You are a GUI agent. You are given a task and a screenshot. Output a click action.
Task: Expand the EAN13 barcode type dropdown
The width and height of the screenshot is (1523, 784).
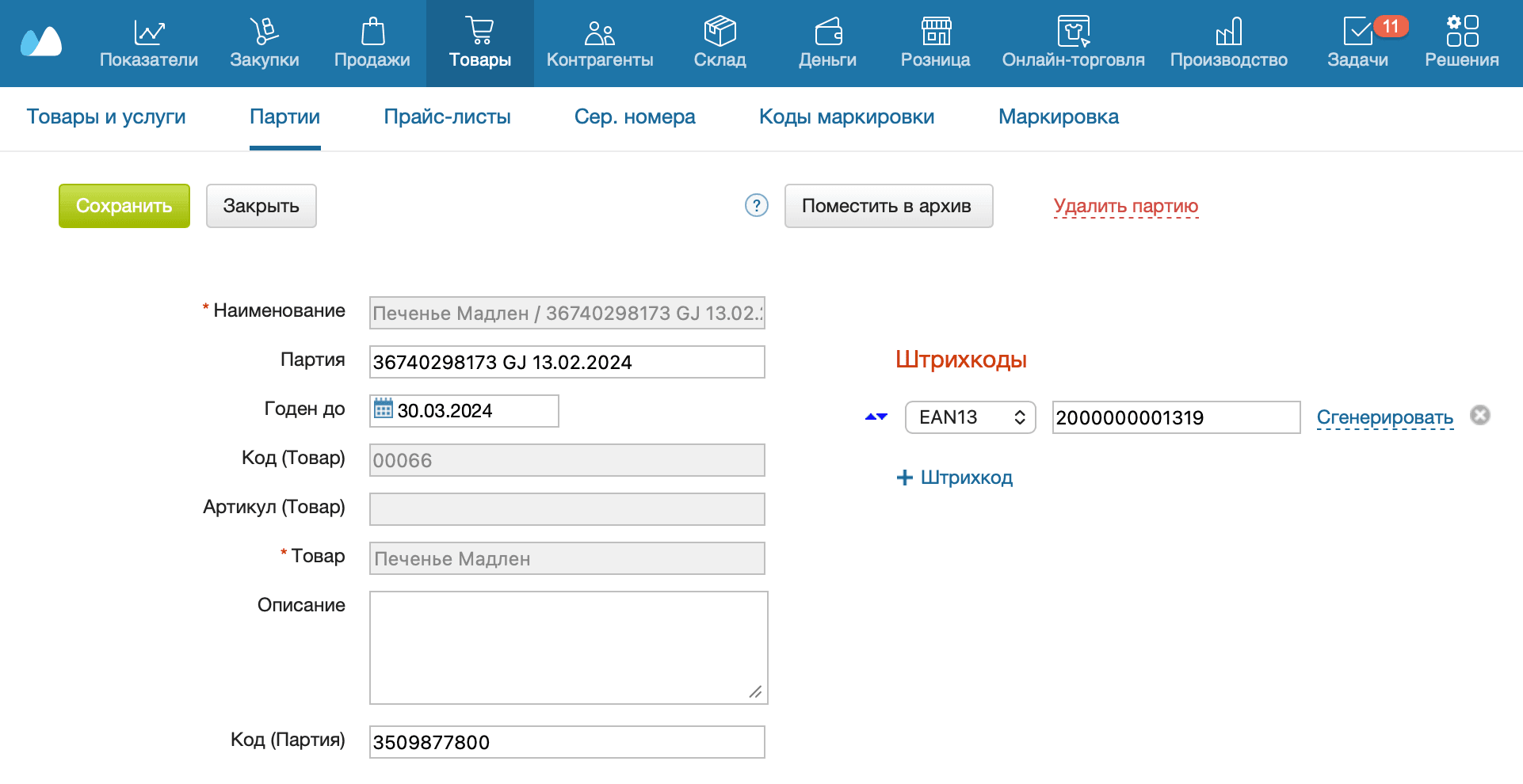click(x=970, y=417)
